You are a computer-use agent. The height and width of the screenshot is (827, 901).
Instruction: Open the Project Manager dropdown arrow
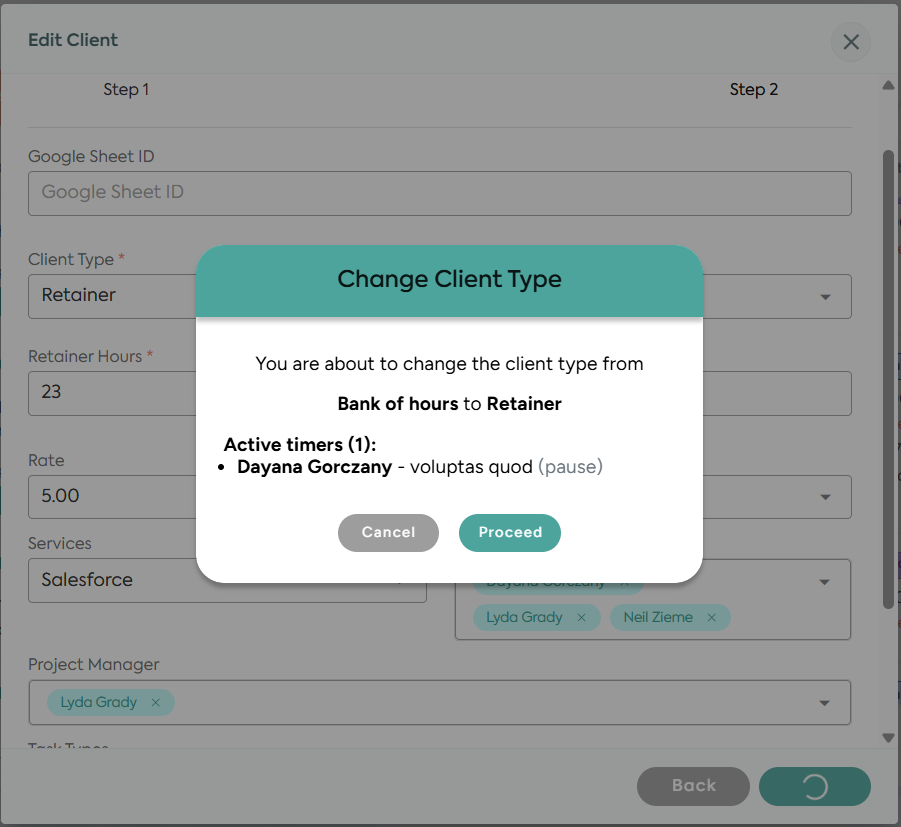(824, 703)
